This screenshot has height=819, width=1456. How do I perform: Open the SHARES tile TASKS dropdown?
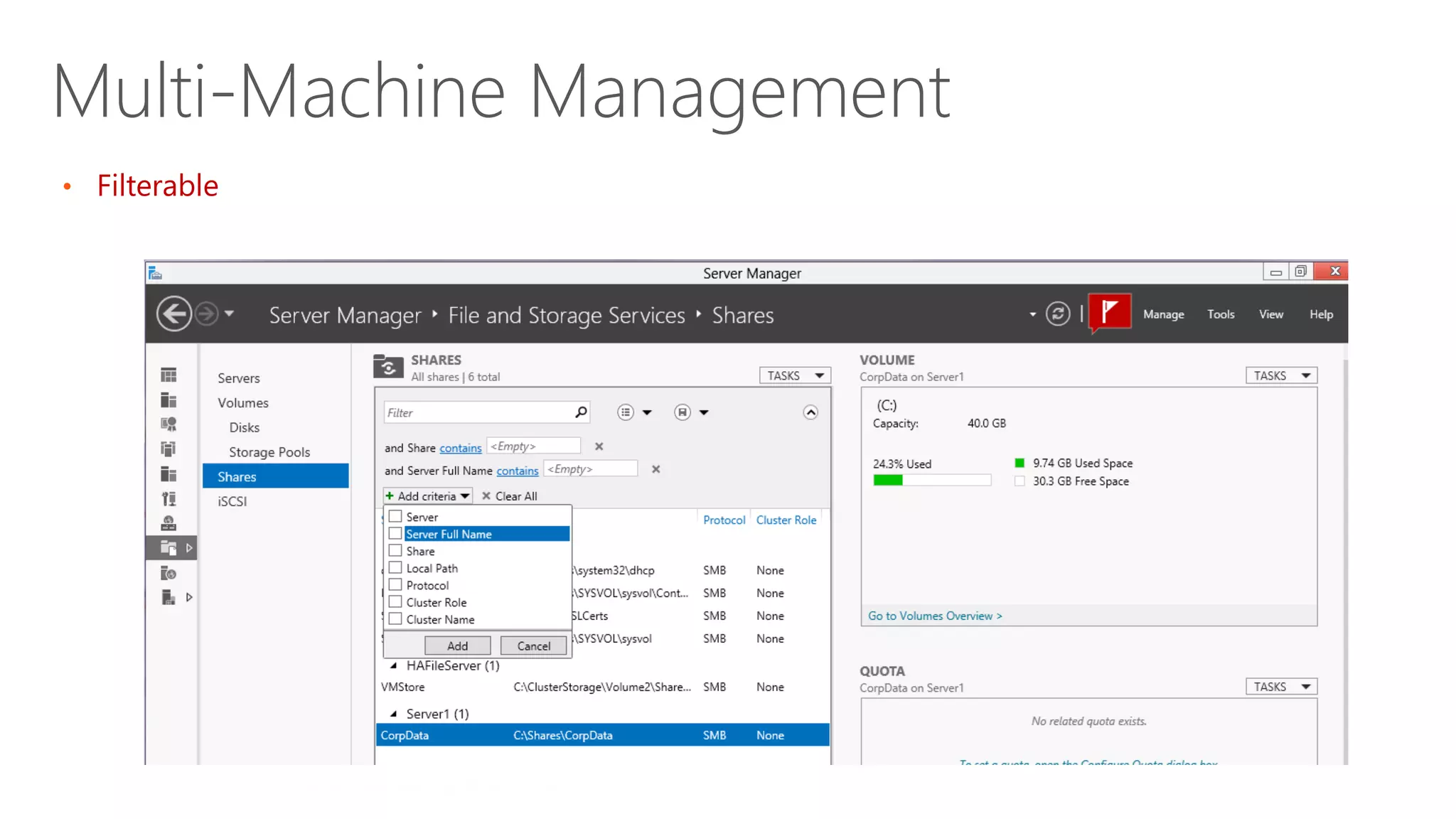point(795,375)
